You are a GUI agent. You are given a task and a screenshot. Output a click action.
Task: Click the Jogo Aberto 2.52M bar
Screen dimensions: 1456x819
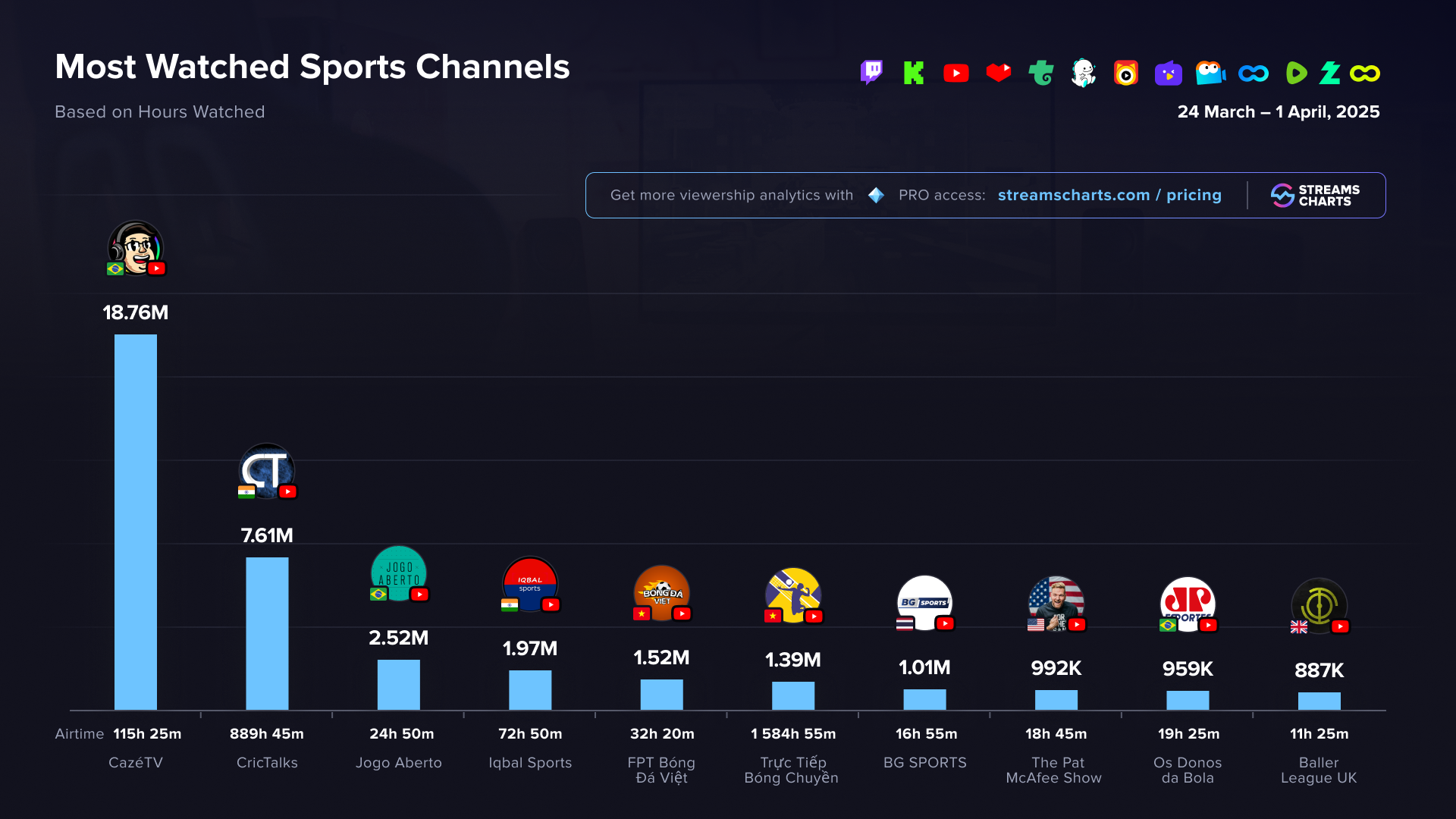pos(399,685)
